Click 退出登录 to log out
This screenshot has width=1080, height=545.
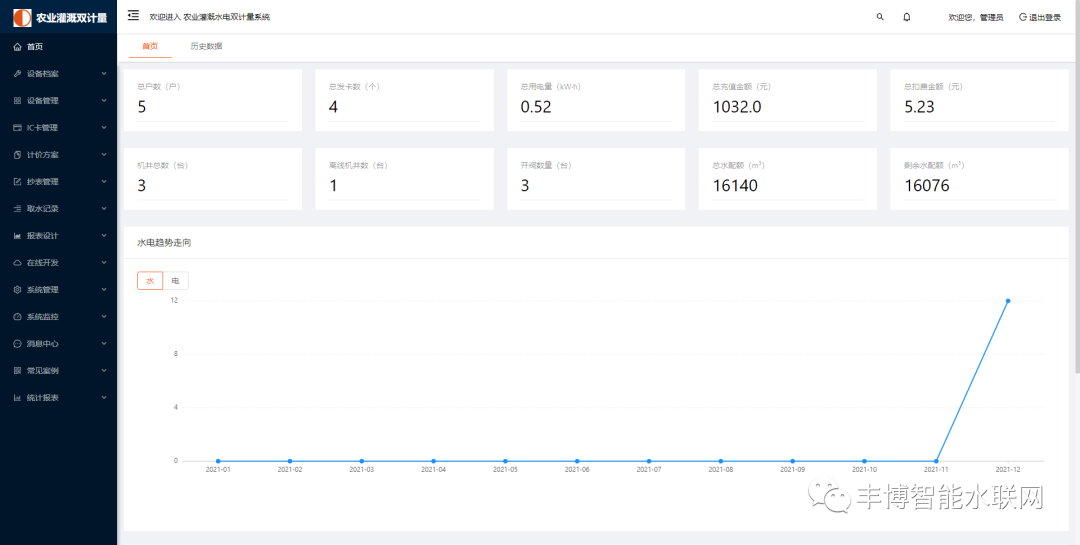1040,17
